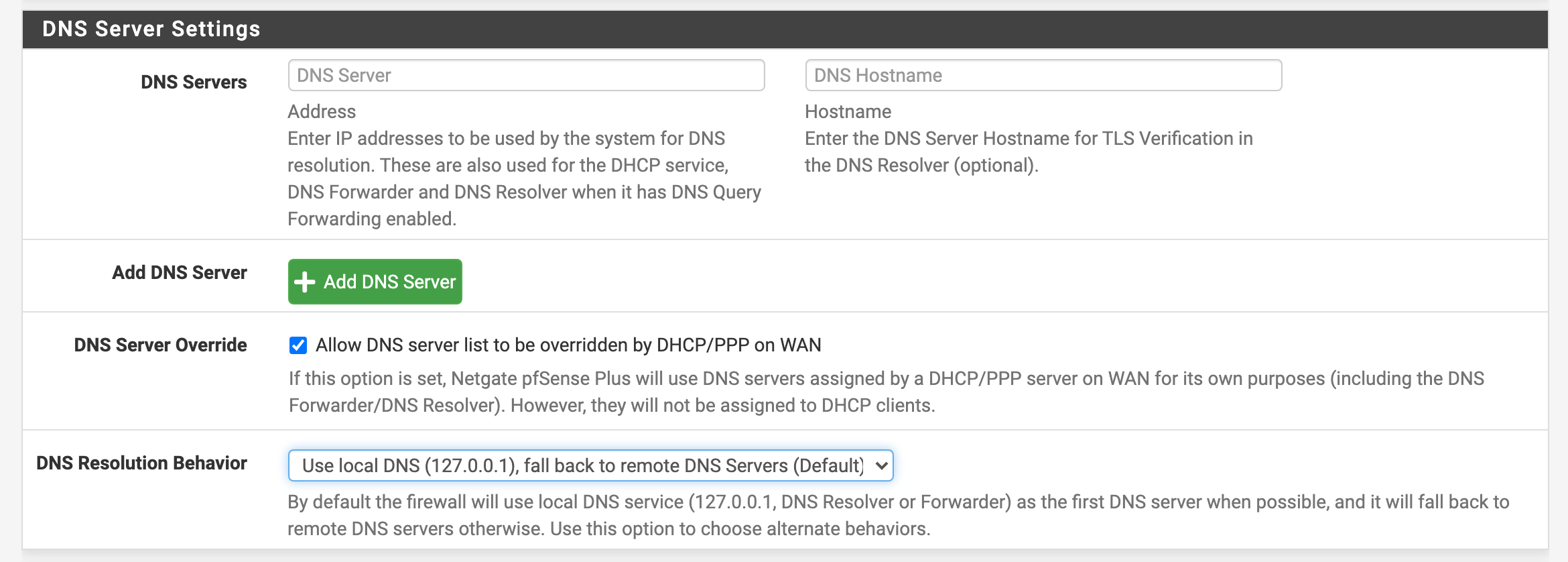Click the bold 'DNS Servers' row label
Screen dimensions: 1568x562
194,82
